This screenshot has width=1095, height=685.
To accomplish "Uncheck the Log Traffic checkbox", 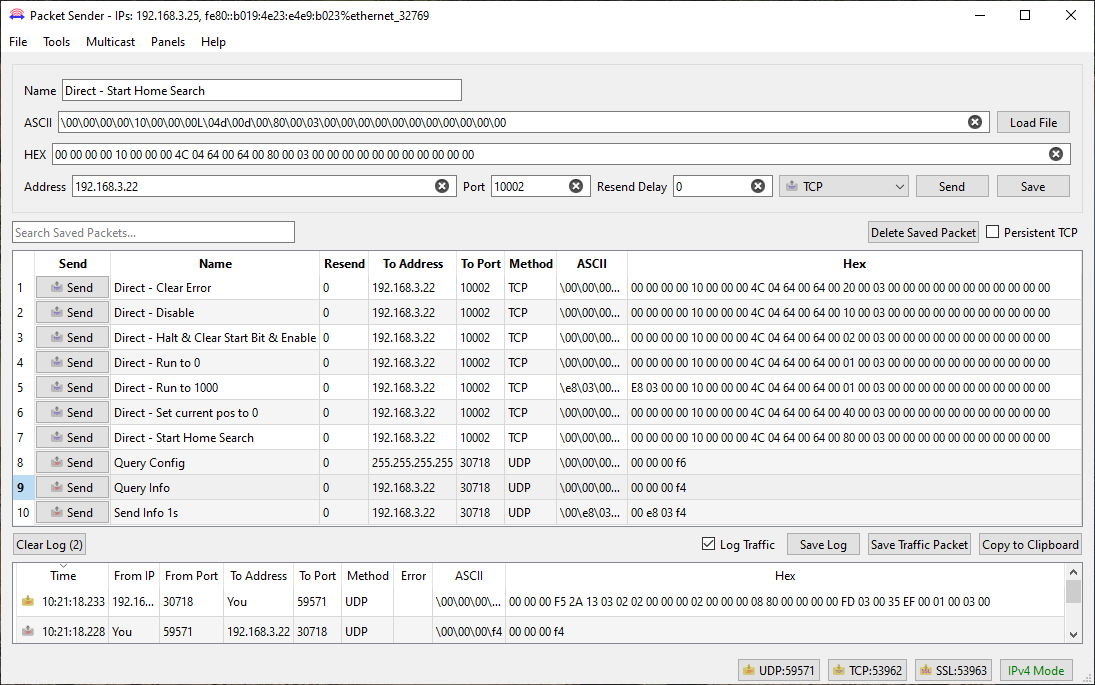I will [x=709, y=544].
